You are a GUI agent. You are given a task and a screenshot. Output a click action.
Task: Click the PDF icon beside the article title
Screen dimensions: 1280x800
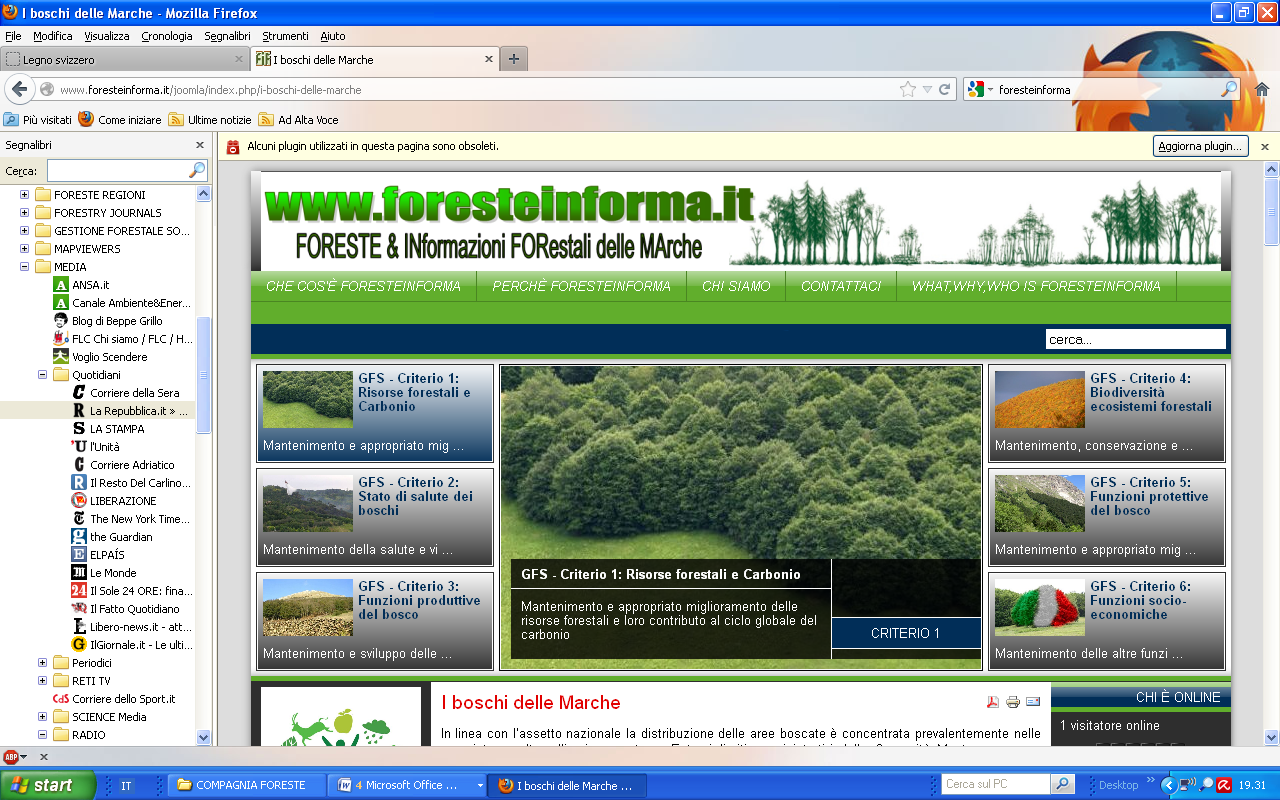coord(993,702)
